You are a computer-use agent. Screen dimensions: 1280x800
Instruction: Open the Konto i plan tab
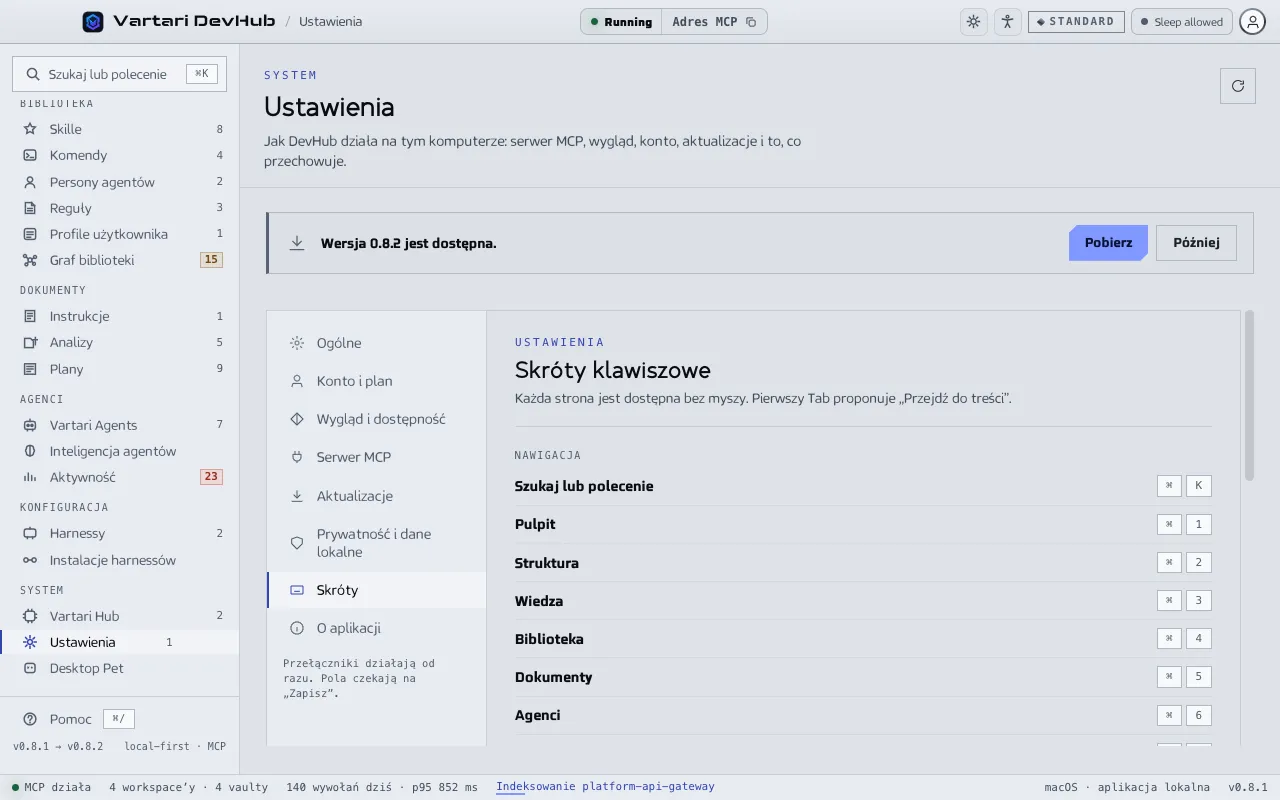click(x=376, y=381)
